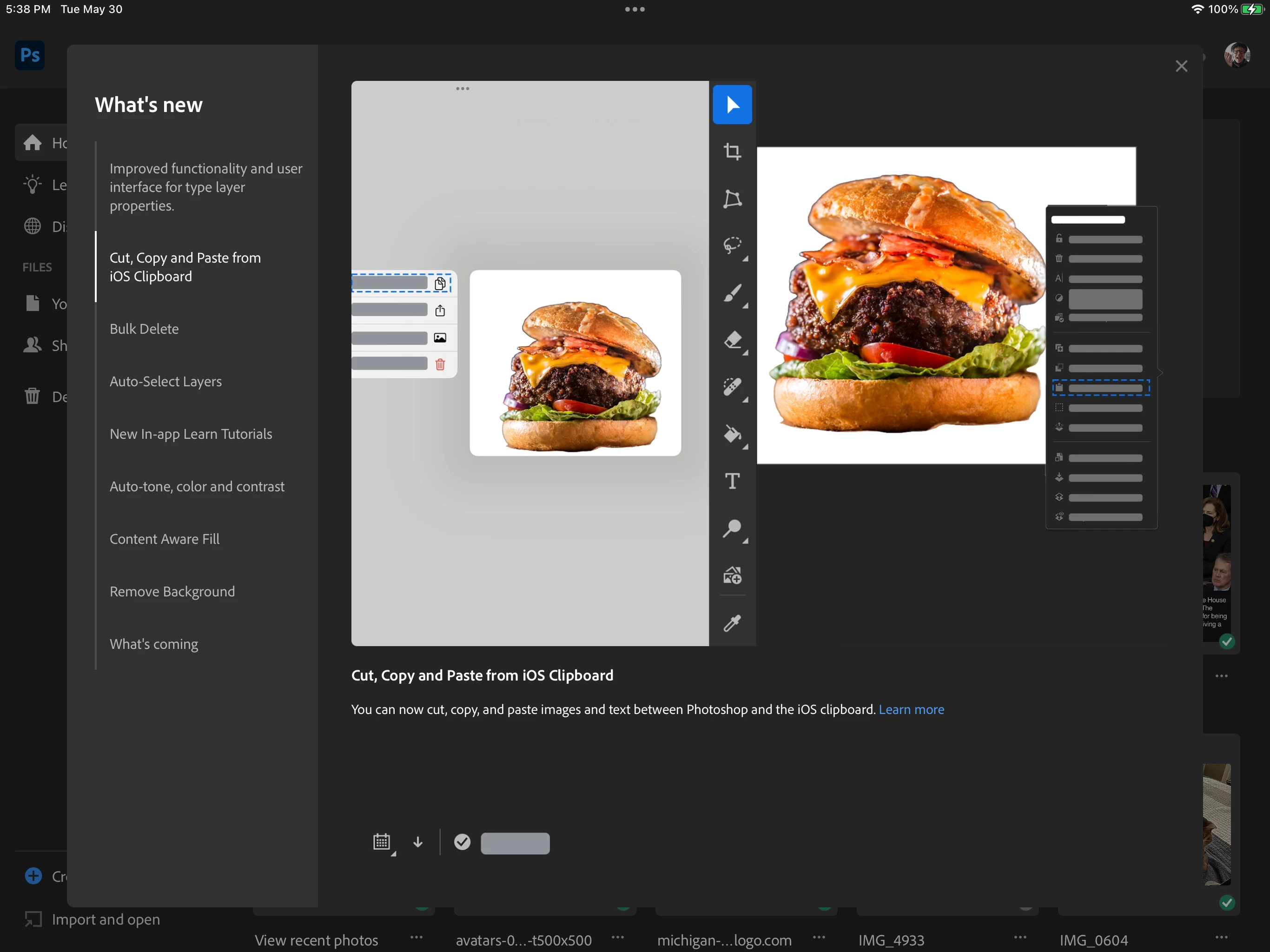Select the Brush tool icon
This screenshot has width=1270, height=952.
coord(732,293)
